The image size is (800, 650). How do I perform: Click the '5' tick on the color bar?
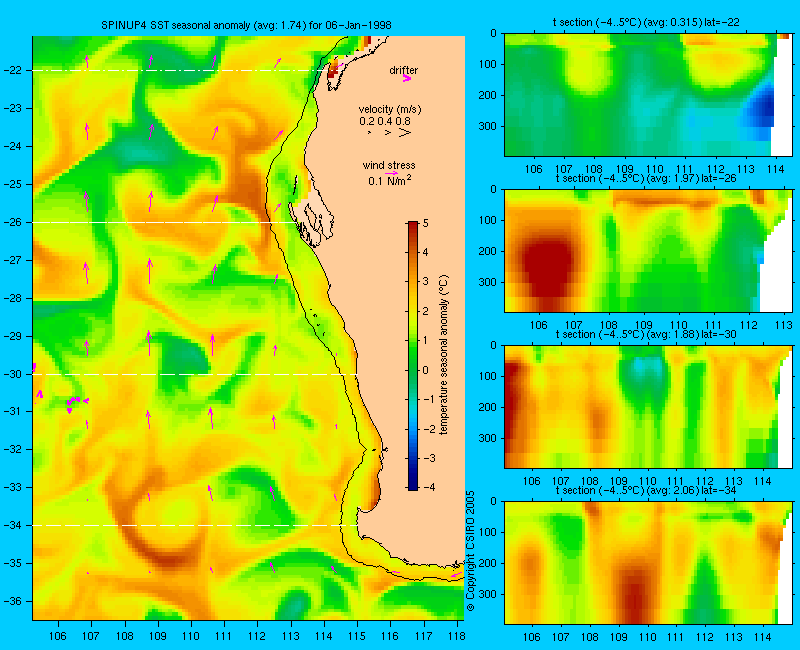coord(426,223)
